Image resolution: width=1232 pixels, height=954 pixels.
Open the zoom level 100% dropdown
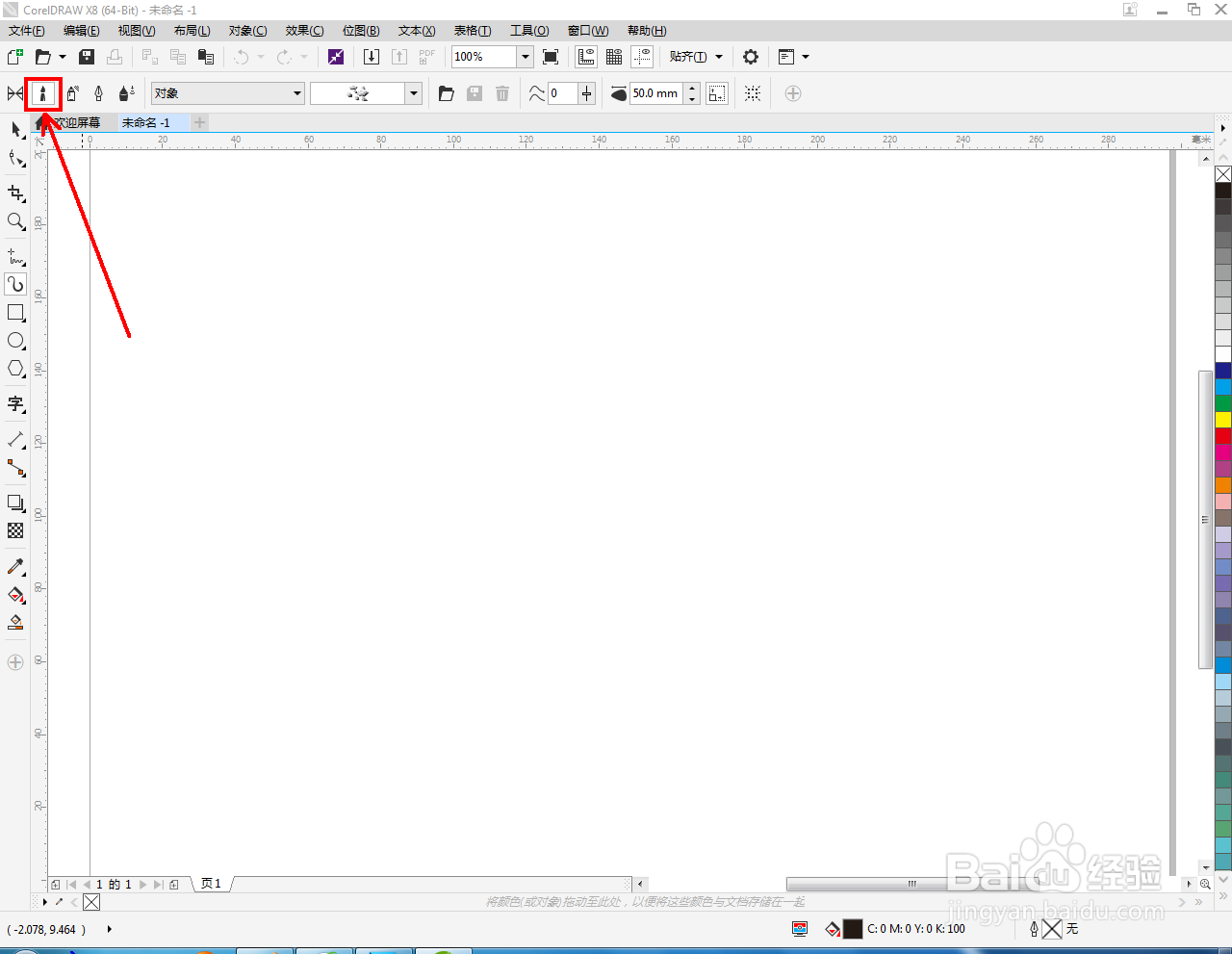tap(525, 57)
